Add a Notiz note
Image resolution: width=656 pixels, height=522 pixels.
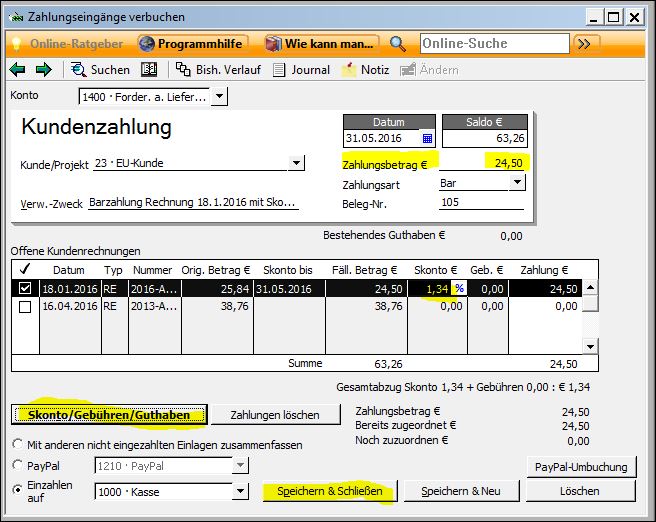click(x=366, y=69)
